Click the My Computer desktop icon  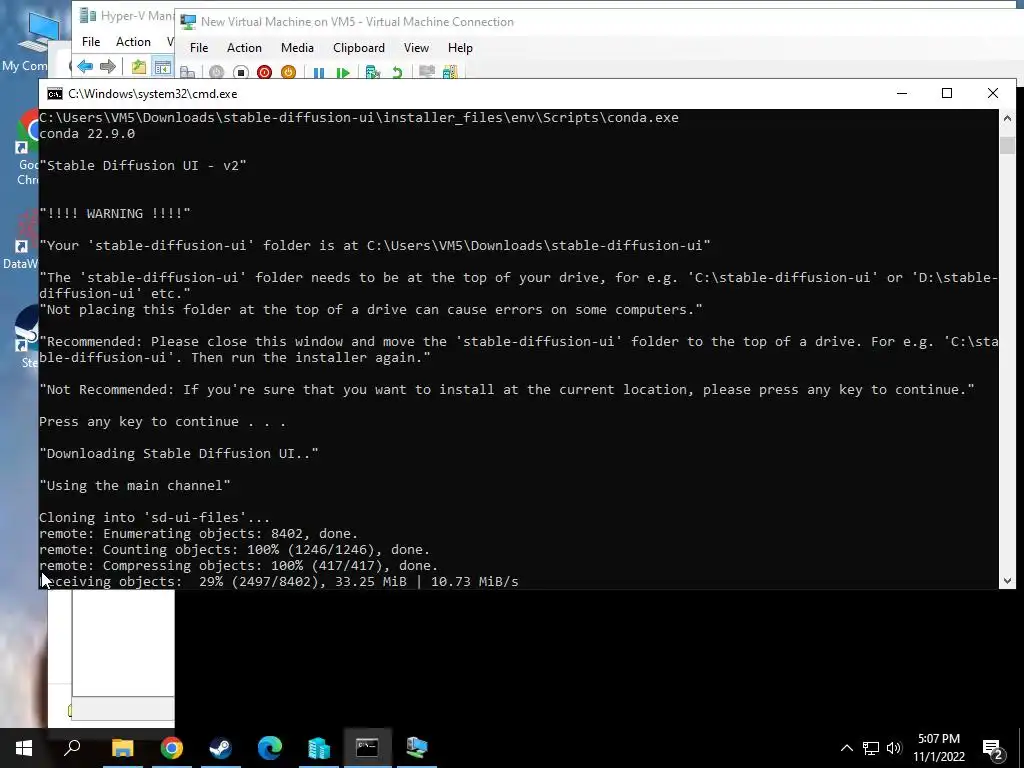click(x=34, y=42)
